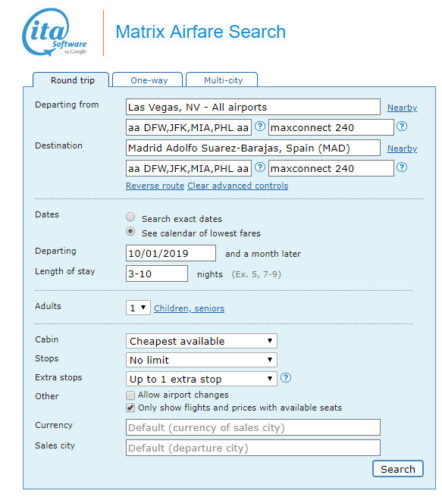The height and width of the screenshot is (500, 442).
Task: Click the Destination Madrid field
Action: (253, 148)
